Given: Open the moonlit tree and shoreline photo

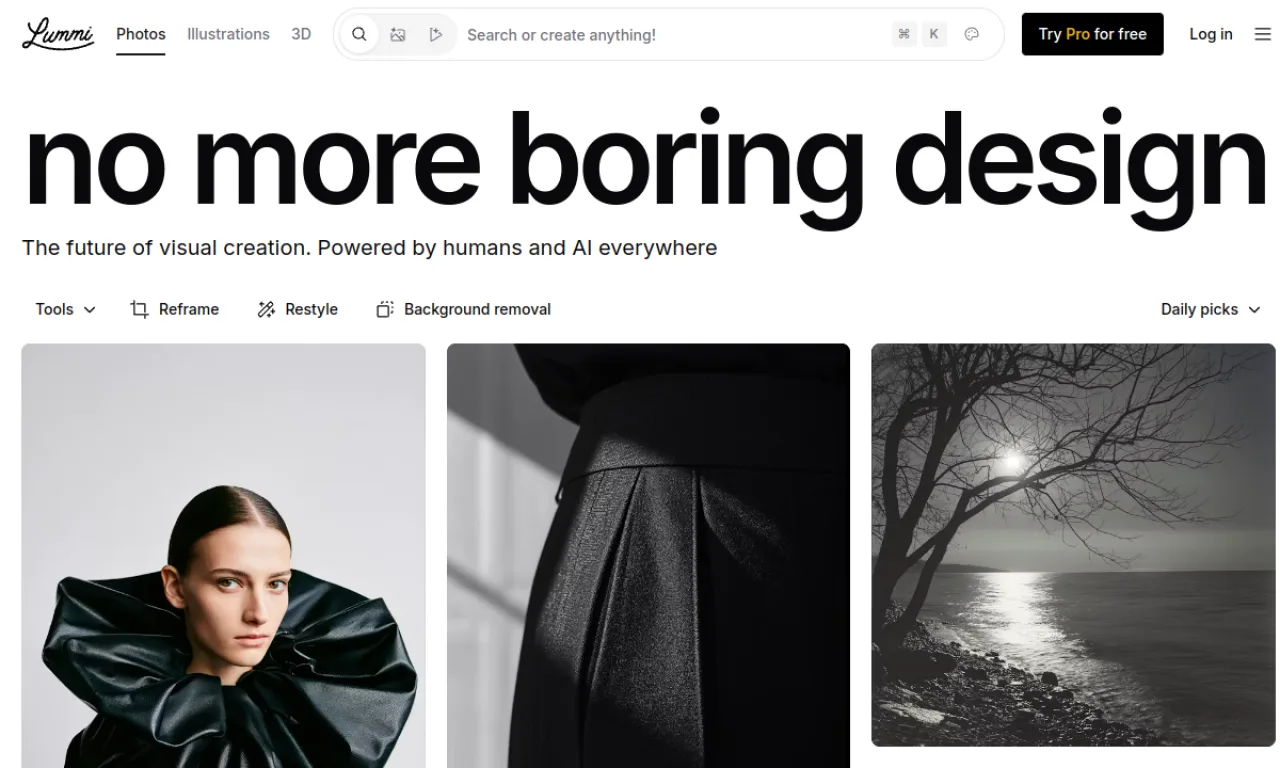Looking at the screenshot, I should click(1073, 545).
